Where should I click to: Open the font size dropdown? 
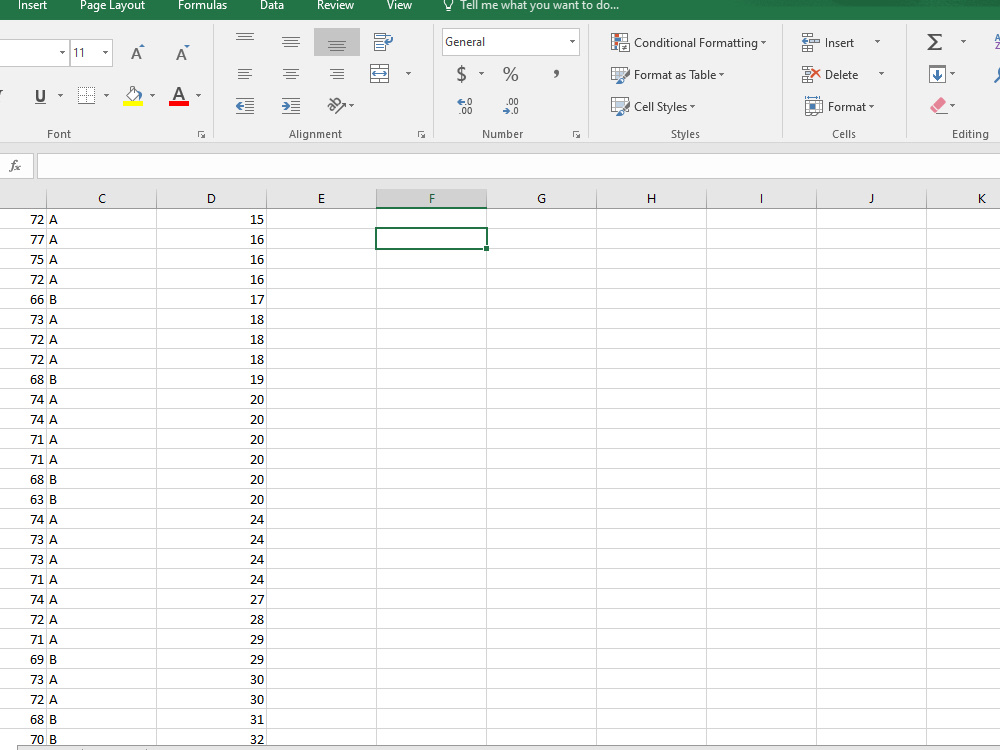tap(105, 53)
